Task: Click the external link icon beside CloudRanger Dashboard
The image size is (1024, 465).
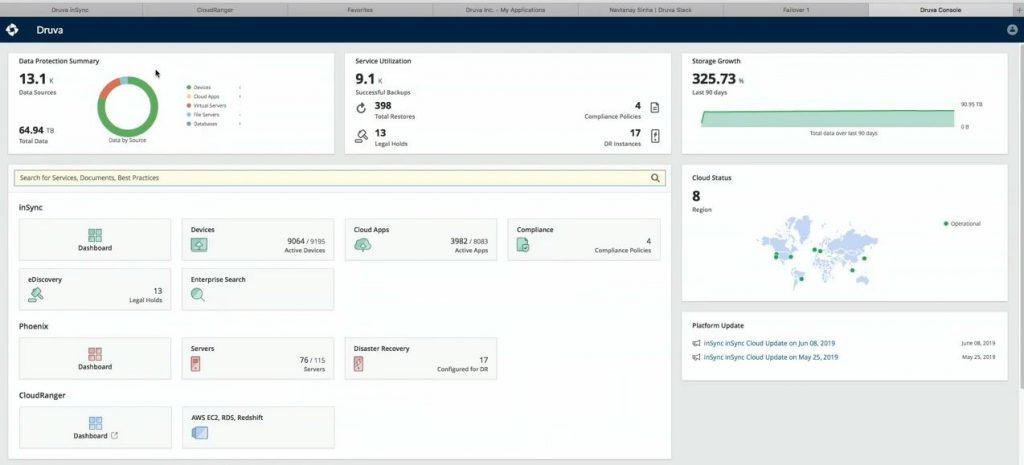Action: (115, 436)
